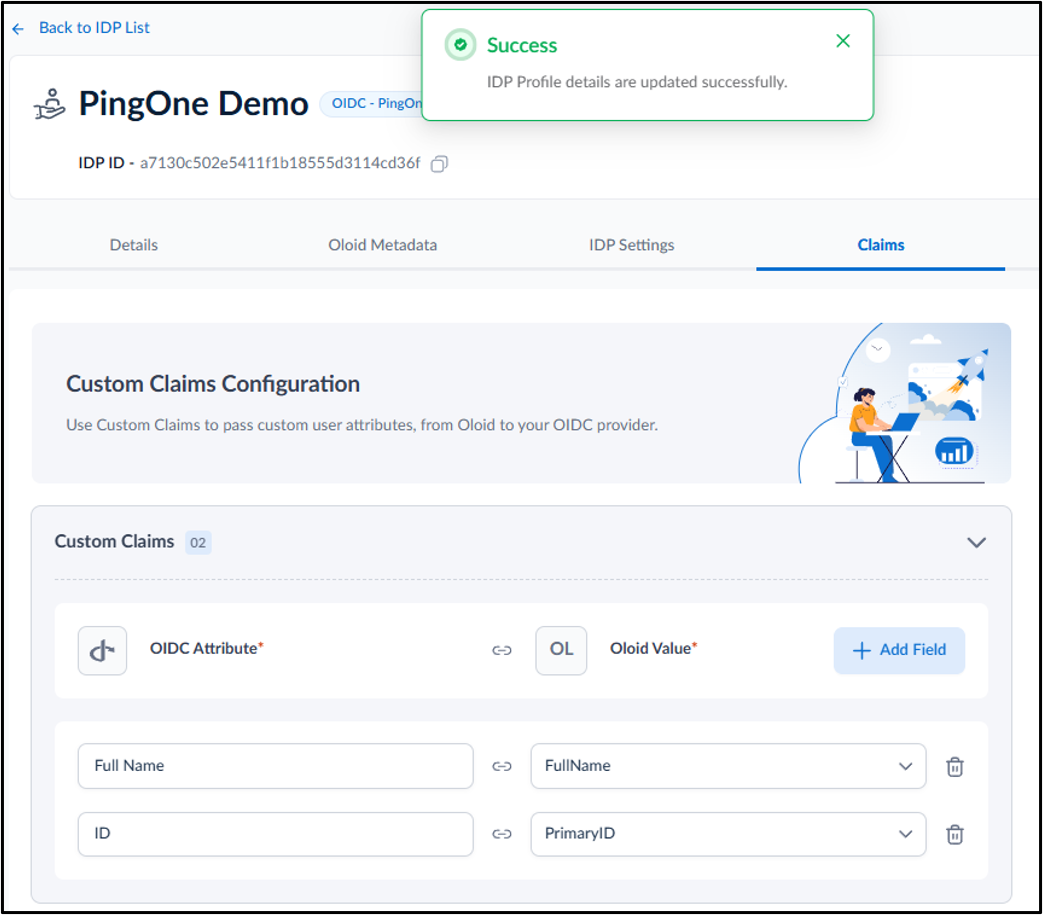Delete the Full Name claim row

[x=955, y=767]
